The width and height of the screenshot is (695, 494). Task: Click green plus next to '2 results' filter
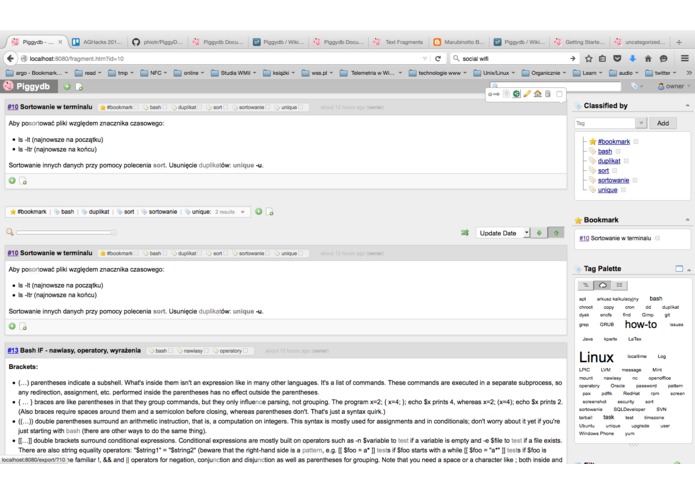click(x=258, y=212)
